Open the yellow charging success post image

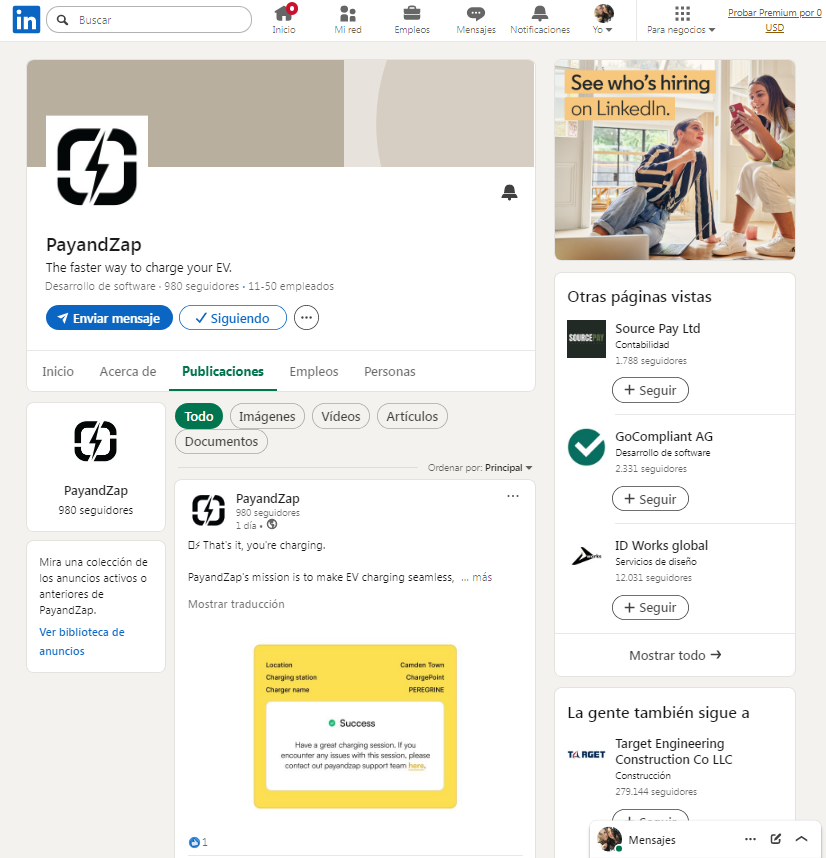[355, 726]
